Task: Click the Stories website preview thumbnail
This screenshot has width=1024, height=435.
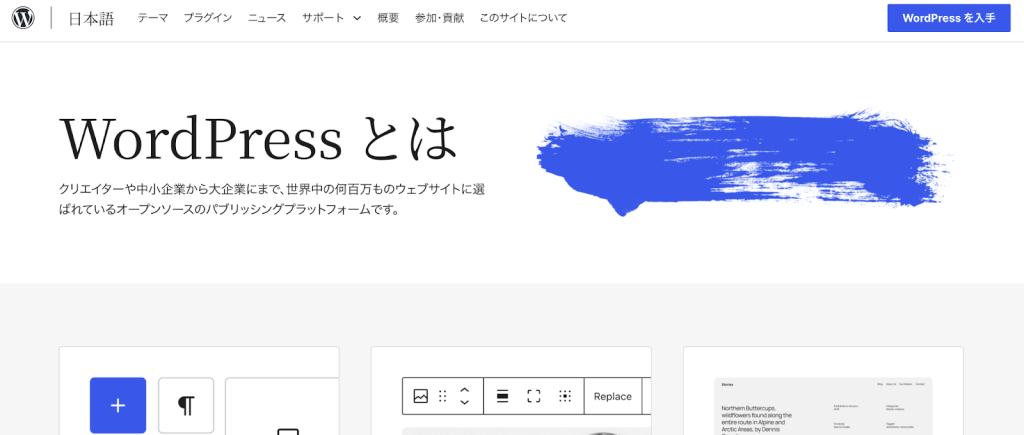Action: [x=823, y=405]
